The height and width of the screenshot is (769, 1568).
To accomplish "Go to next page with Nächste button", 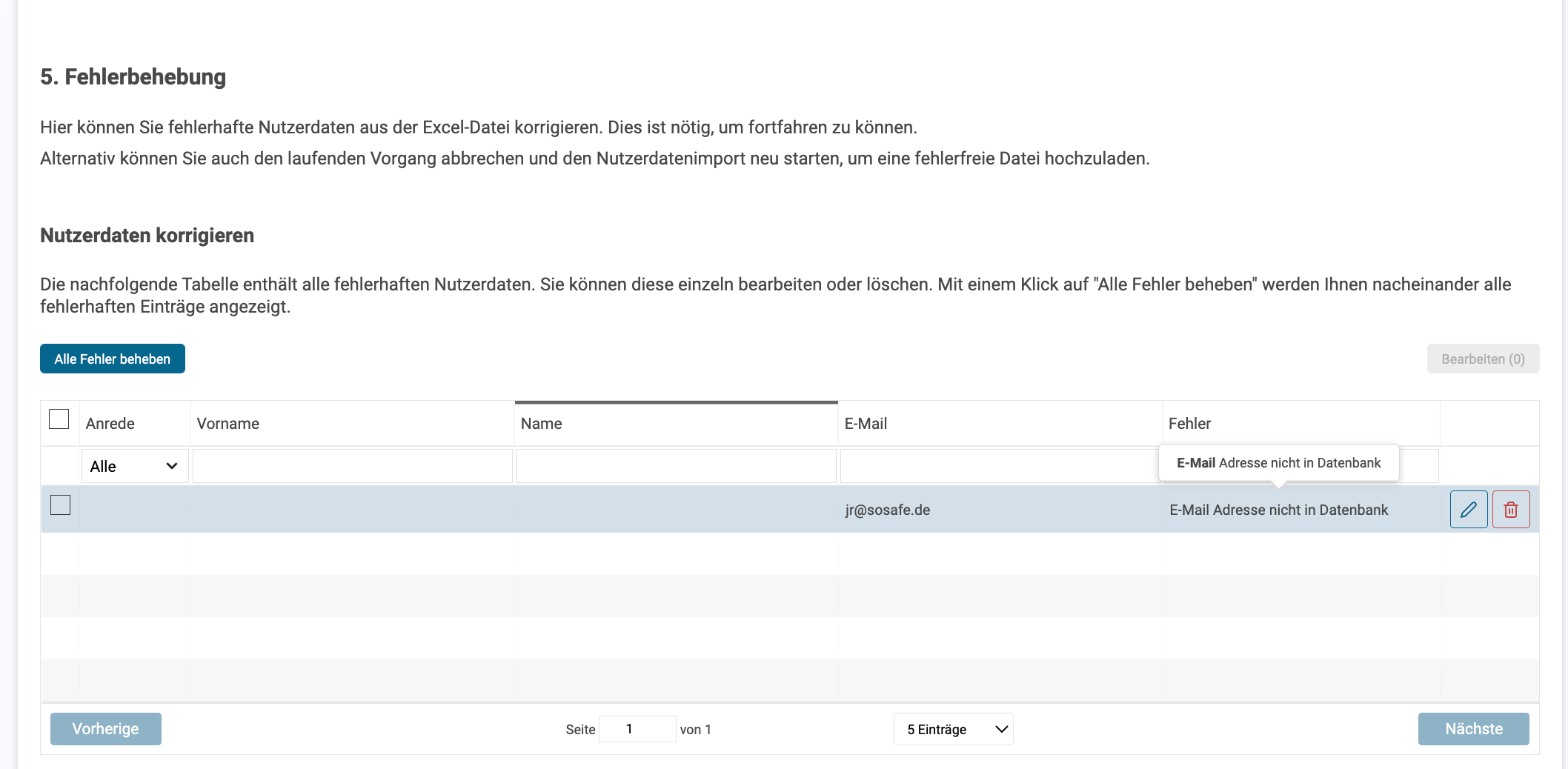I will 1473,729.
